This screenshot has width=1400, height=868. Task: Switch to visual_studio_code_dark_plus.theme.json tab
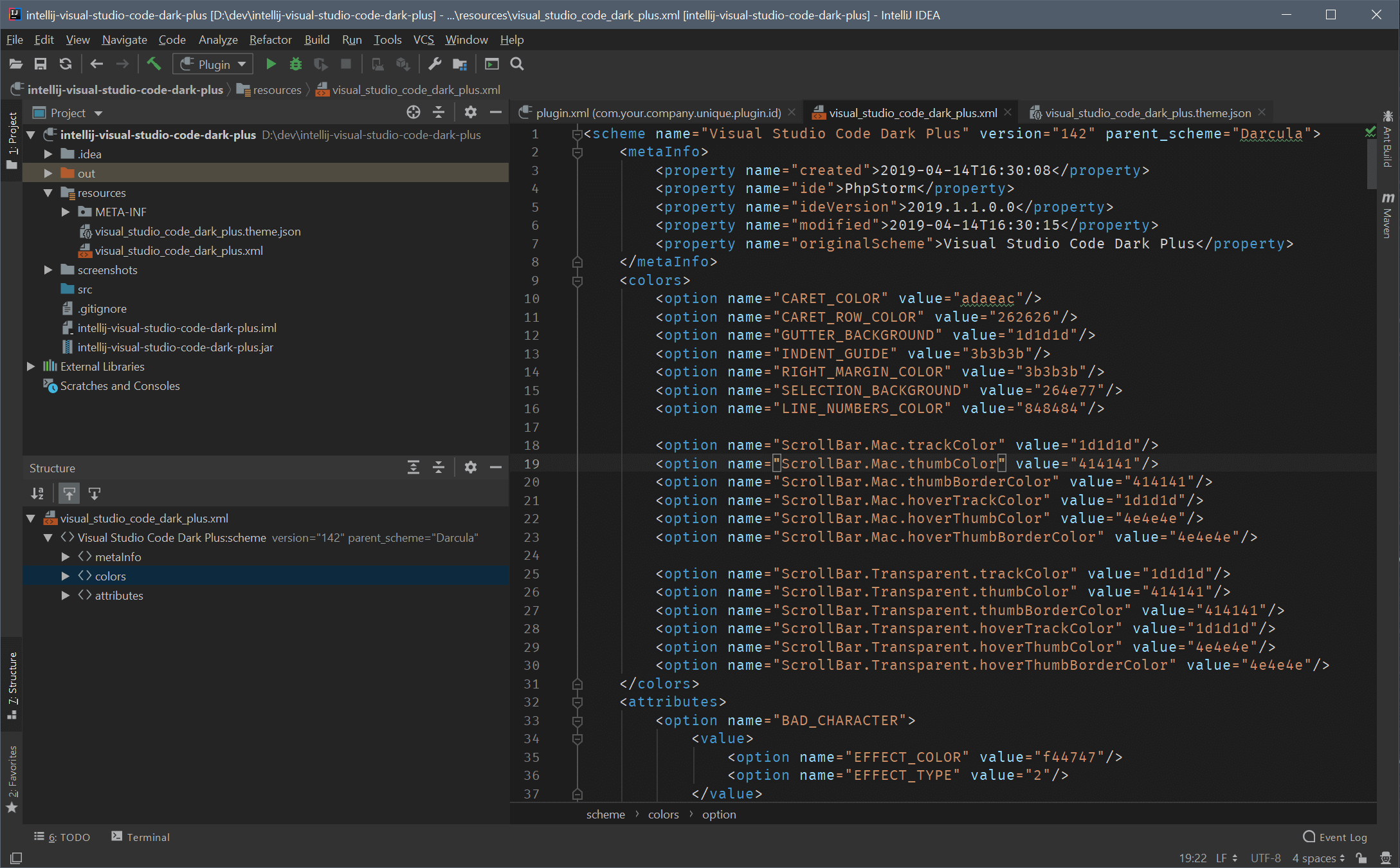point(1147,113)
